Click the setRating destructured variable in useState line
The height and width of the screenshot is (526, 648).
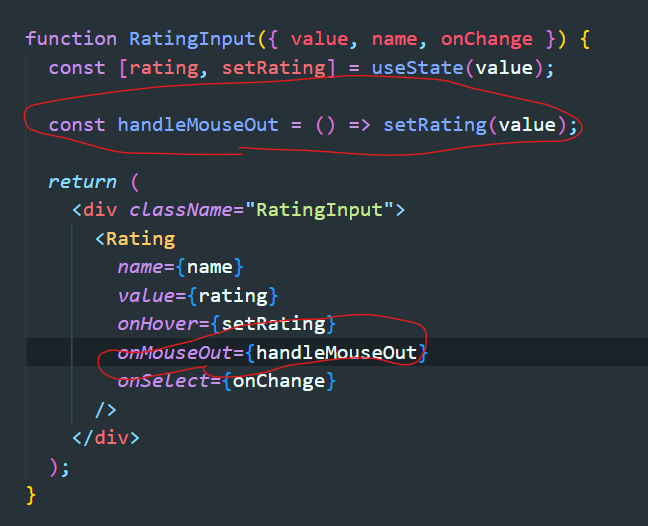(x=274, y=68)
